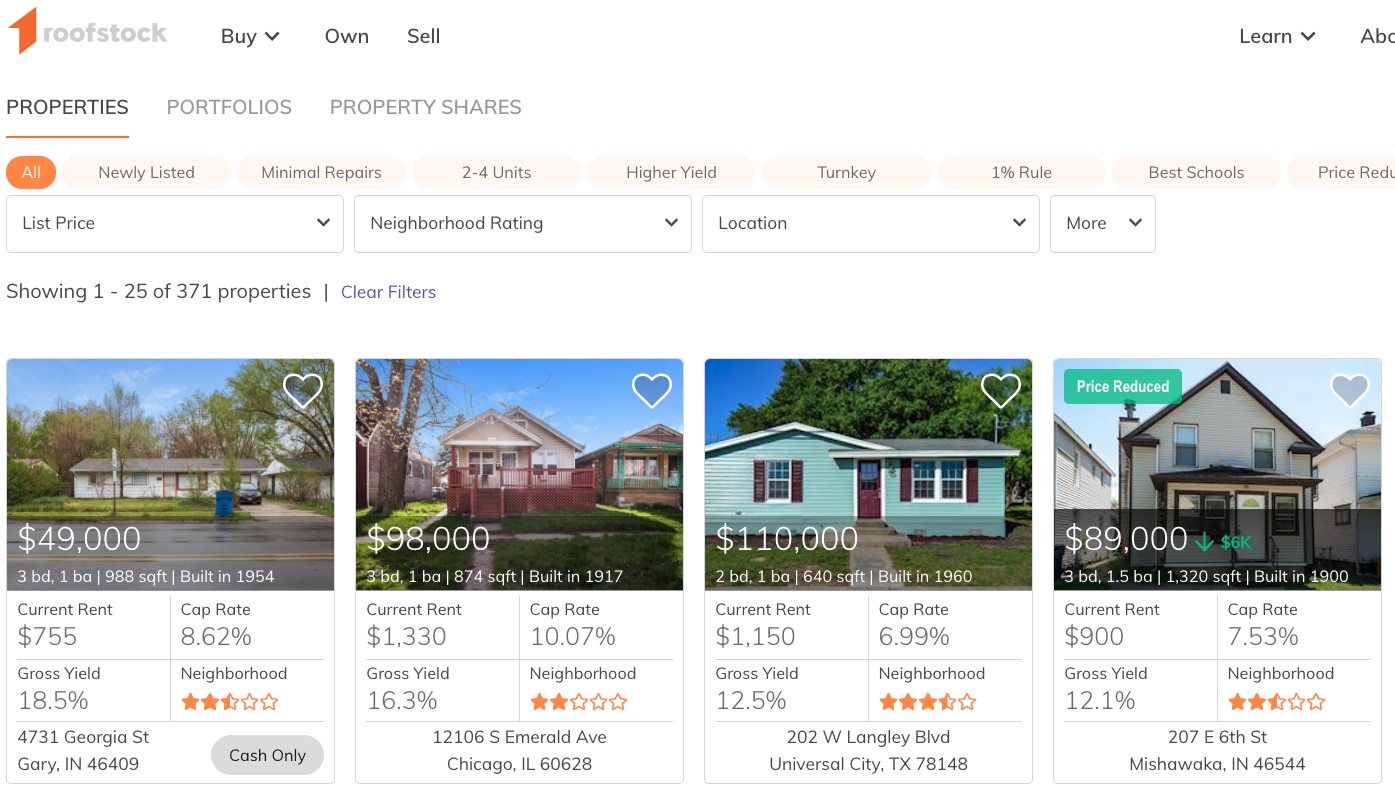Click heart icon on 207 E 6th St
The width and height of the screenshot is (1395, 800).
click(x=1349, y=390)
